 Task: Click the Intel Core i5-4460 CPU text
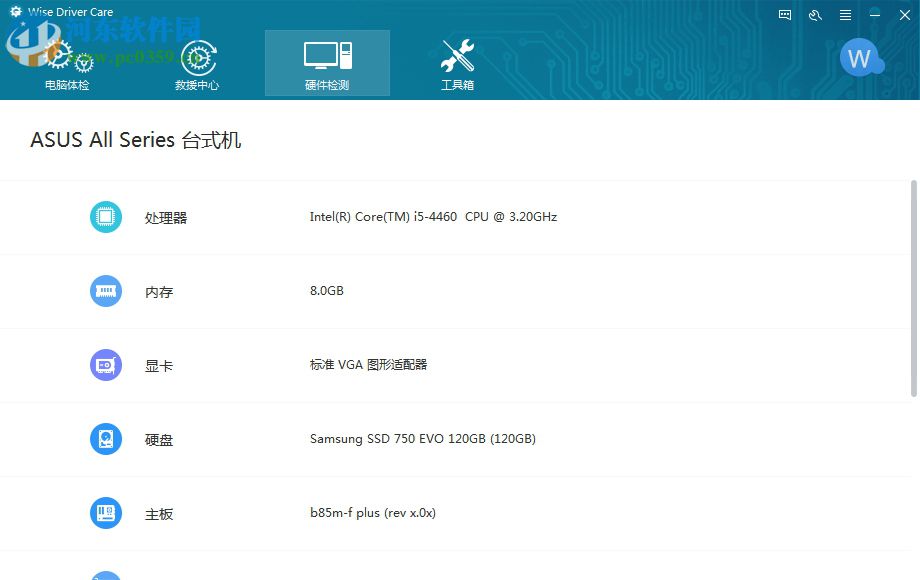[433, 216]
